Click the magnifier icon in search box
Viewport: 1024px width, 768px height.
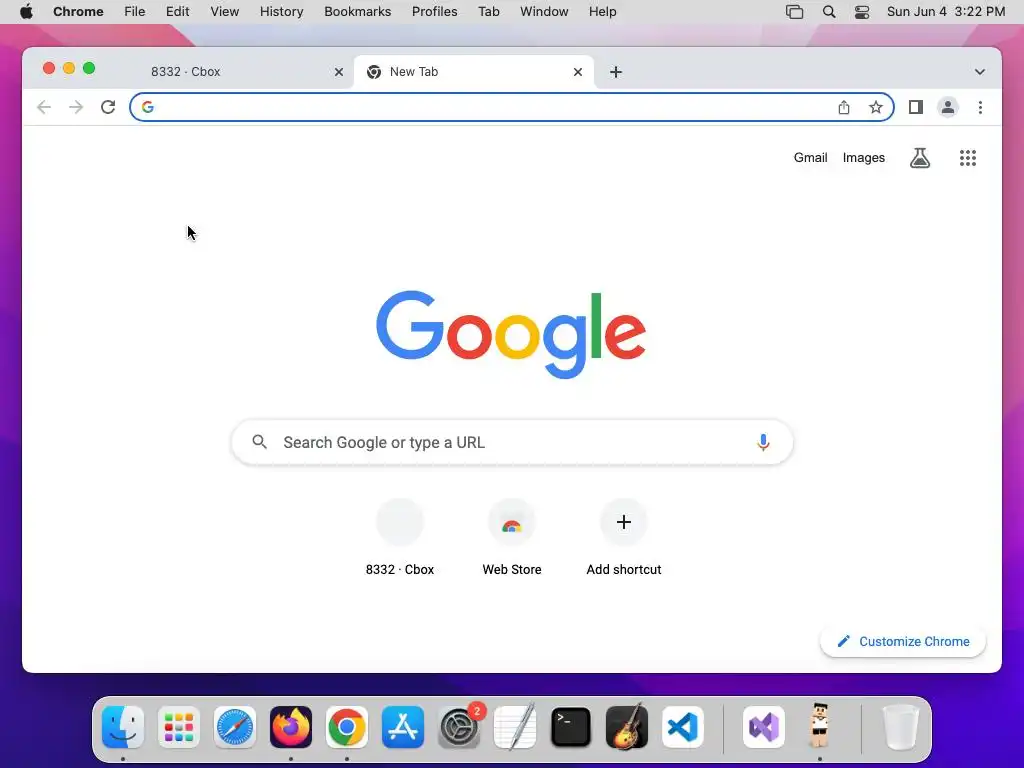pos(259,442)
